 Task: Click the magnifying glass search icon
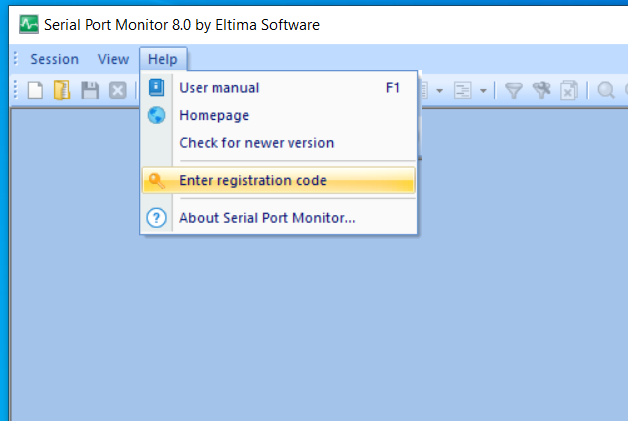tap(606, 90)
